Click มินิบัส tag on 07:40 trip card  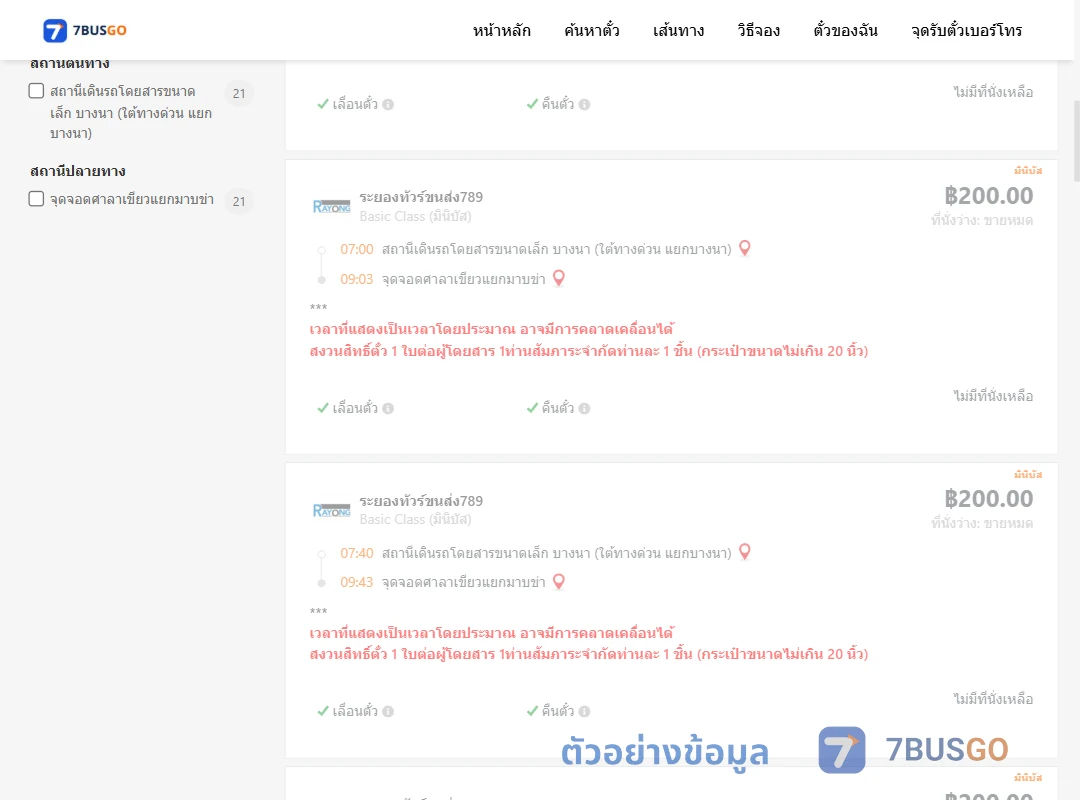[x=1028, y=474]
